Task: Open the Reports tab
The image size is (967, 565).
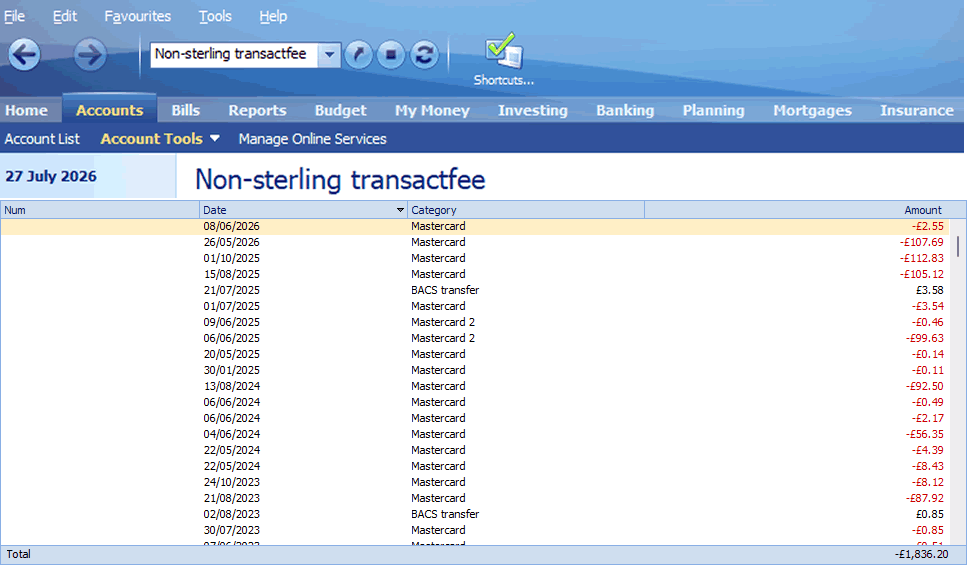Action: tap(258, 110)
